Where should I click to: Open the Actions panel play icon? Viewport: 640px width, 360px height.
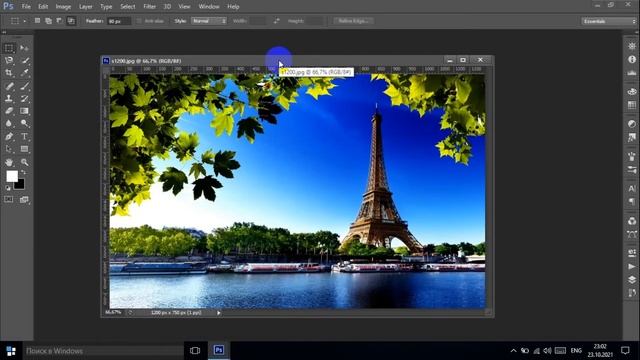click(x=632, y=266)
